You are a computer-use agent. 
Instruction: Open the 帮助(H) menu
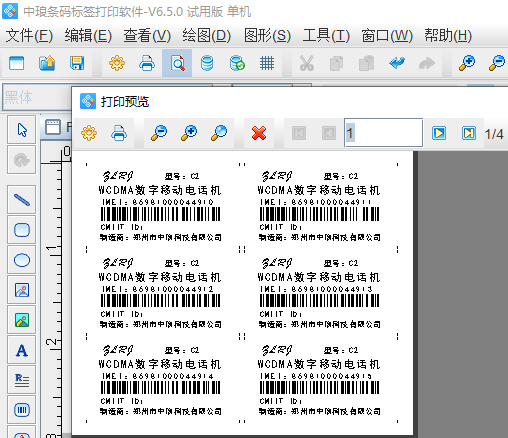click(x=448, y=35)
